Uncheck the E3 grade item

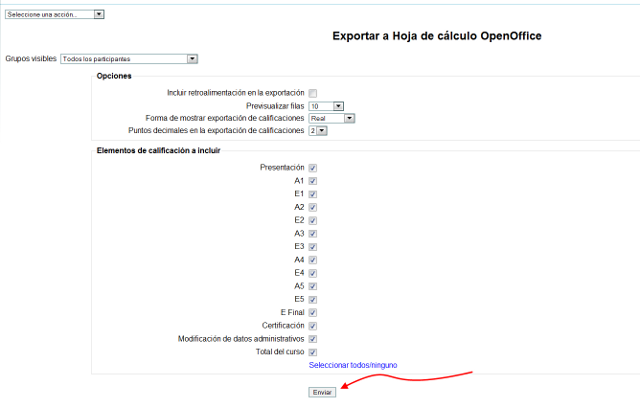pos(313,246)
